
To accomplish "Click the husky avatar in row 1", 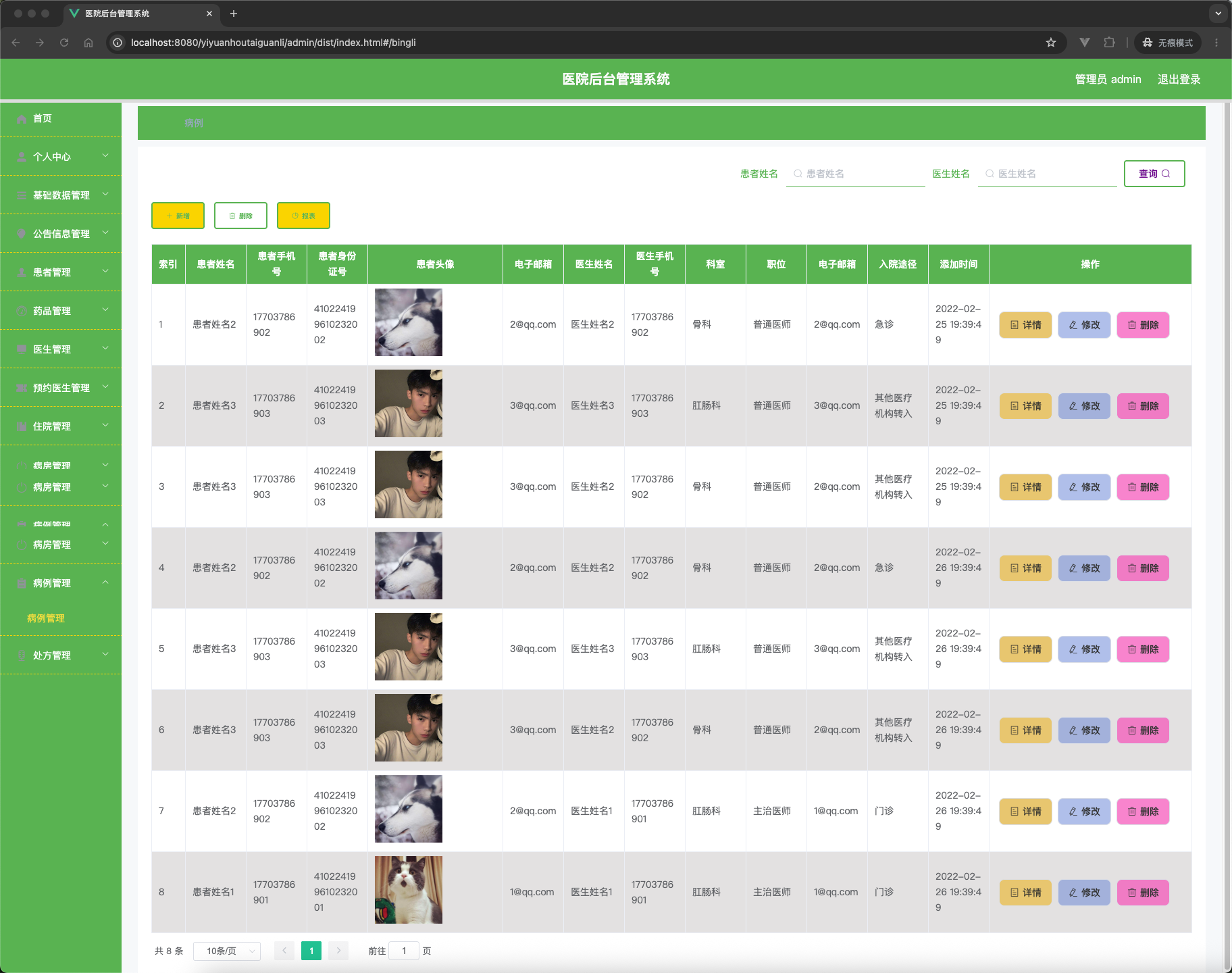I will point(409,322).
